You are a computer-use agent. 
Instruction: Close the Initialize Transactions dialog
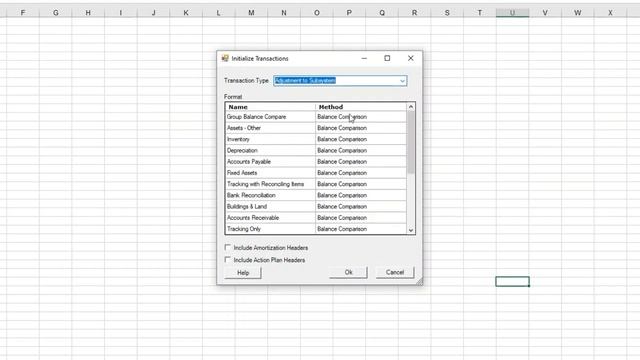click(411, 58)
